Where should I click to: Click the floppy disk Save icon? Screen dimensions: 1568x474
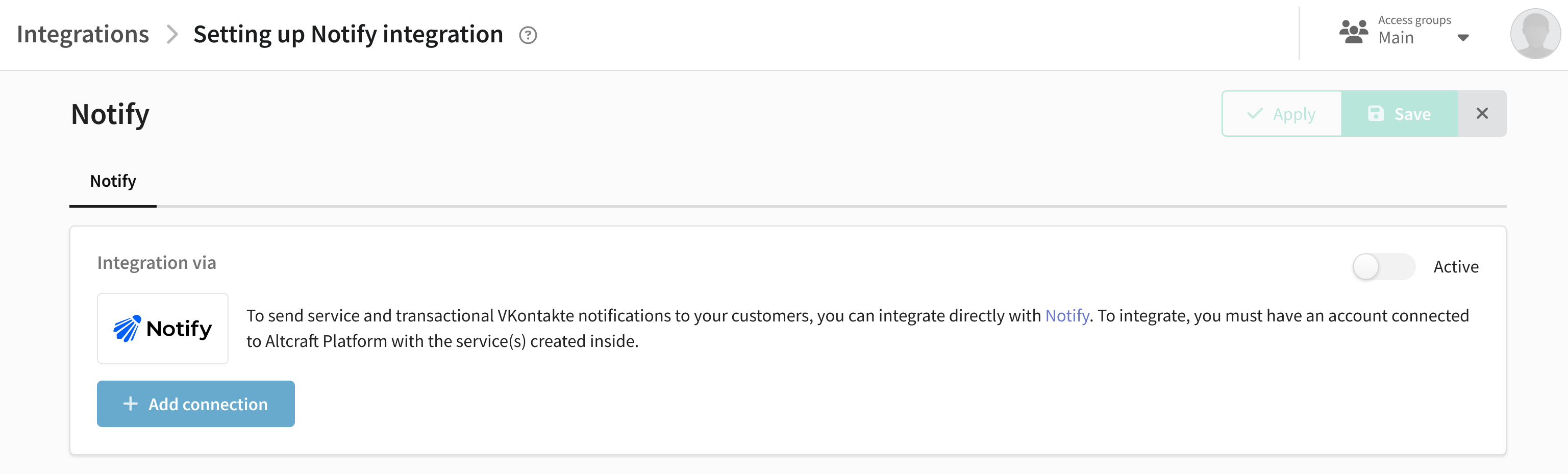1376,114
